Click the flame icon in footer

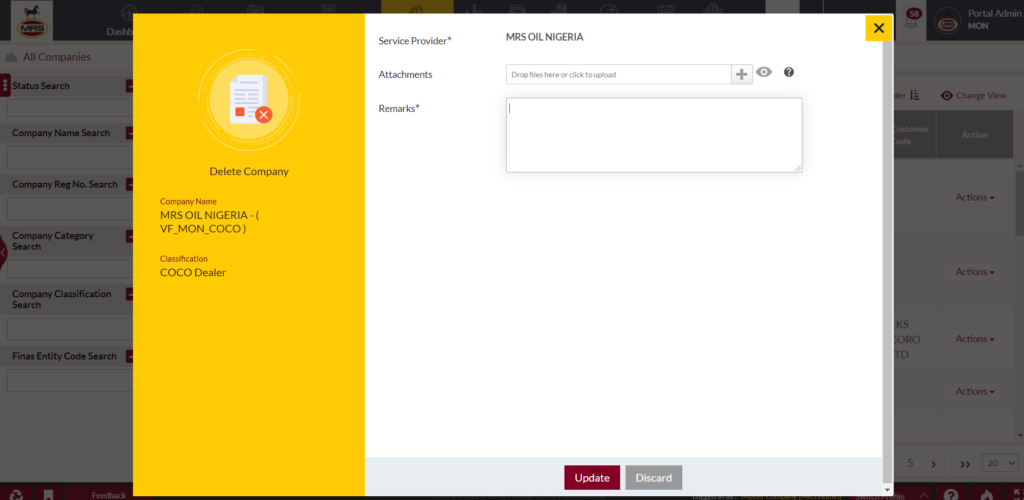point(987,494)
